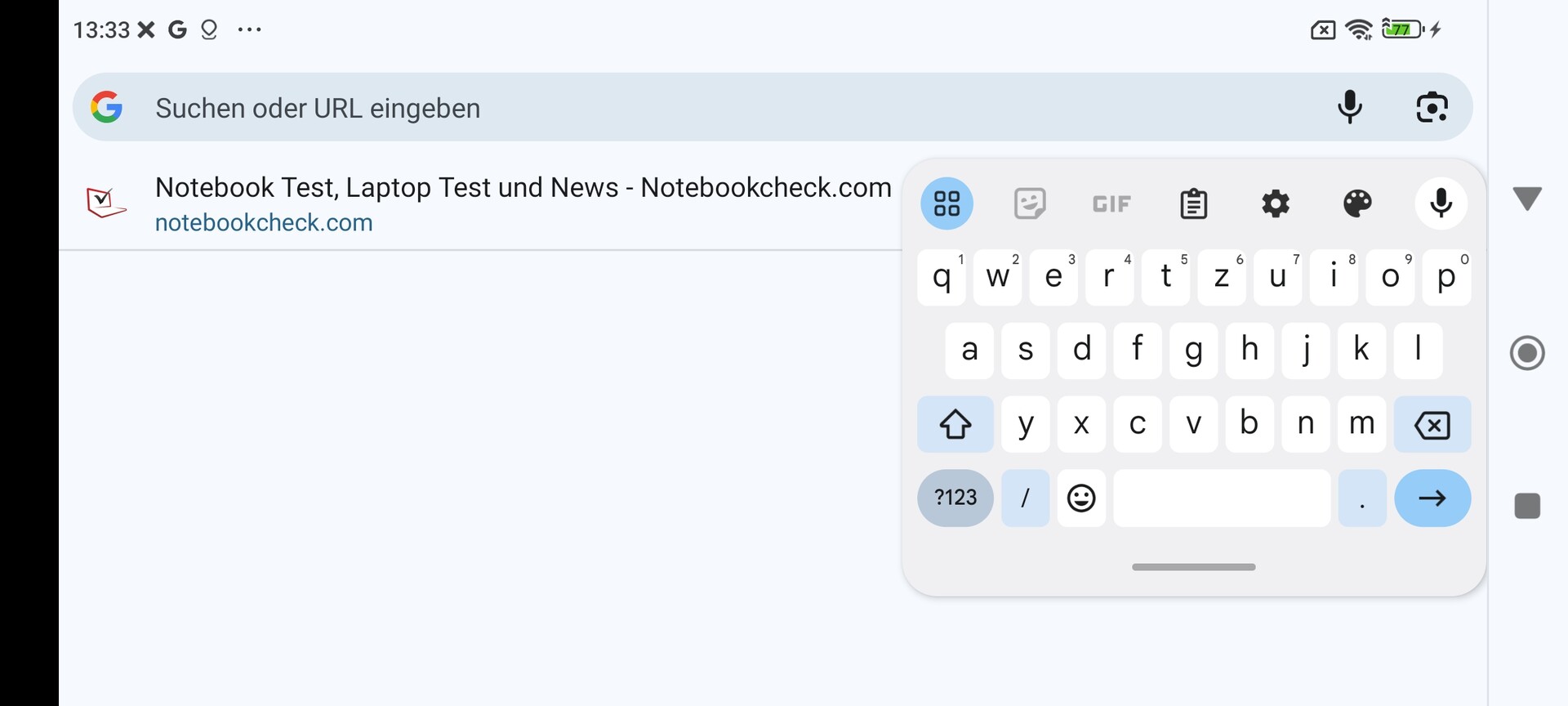Toggle the Shift key
The height and width of the screenshot is (706, 1568).
point(955,424)
